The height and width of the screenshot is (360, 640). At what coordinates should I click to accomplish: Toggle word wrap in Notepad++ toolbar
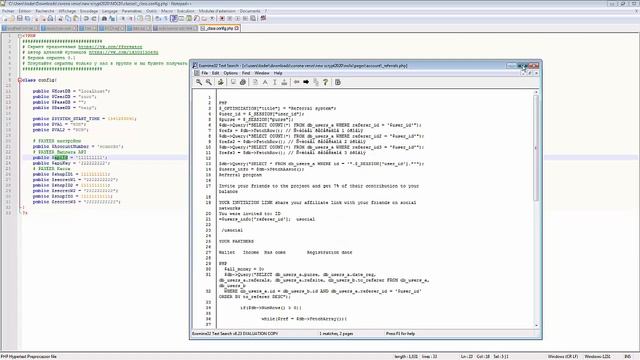tap(158, 18)
